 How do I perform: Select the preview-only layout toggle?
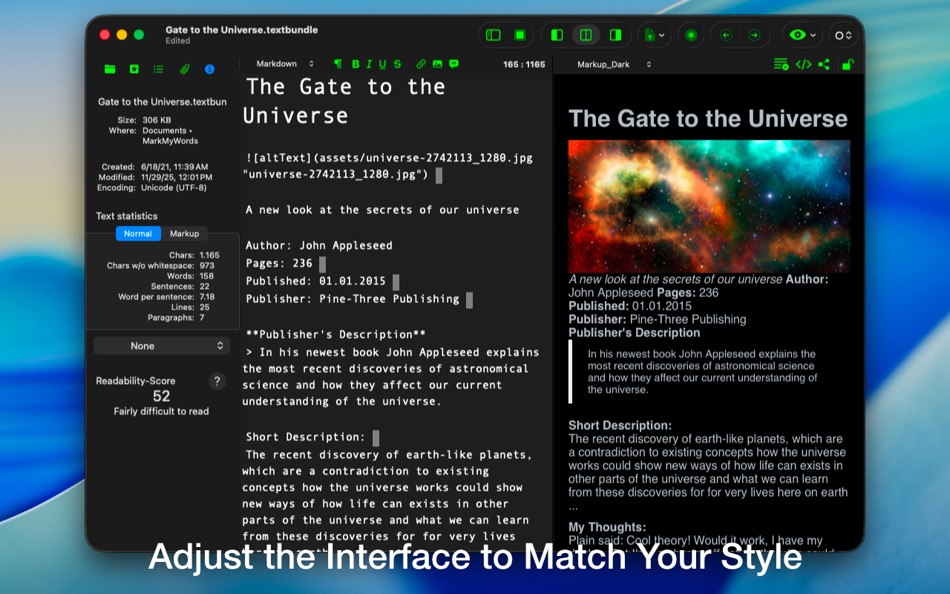(x=615, y=34)
